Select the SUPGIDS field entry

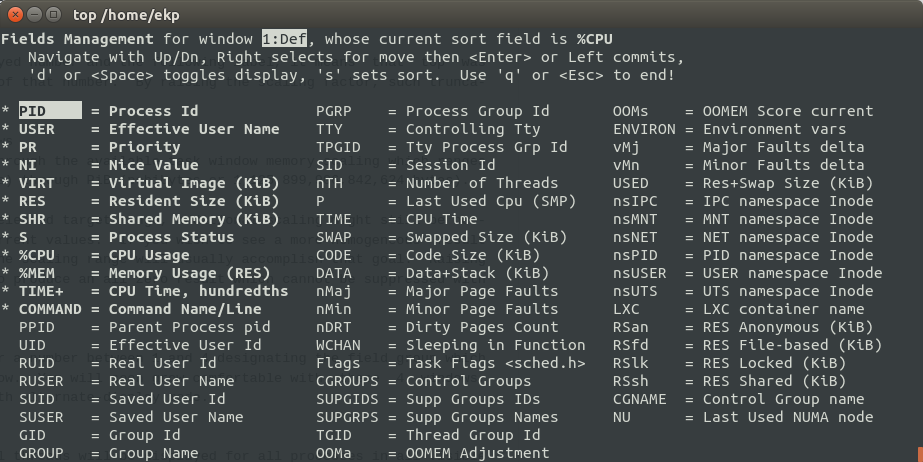tap(428, 399)
